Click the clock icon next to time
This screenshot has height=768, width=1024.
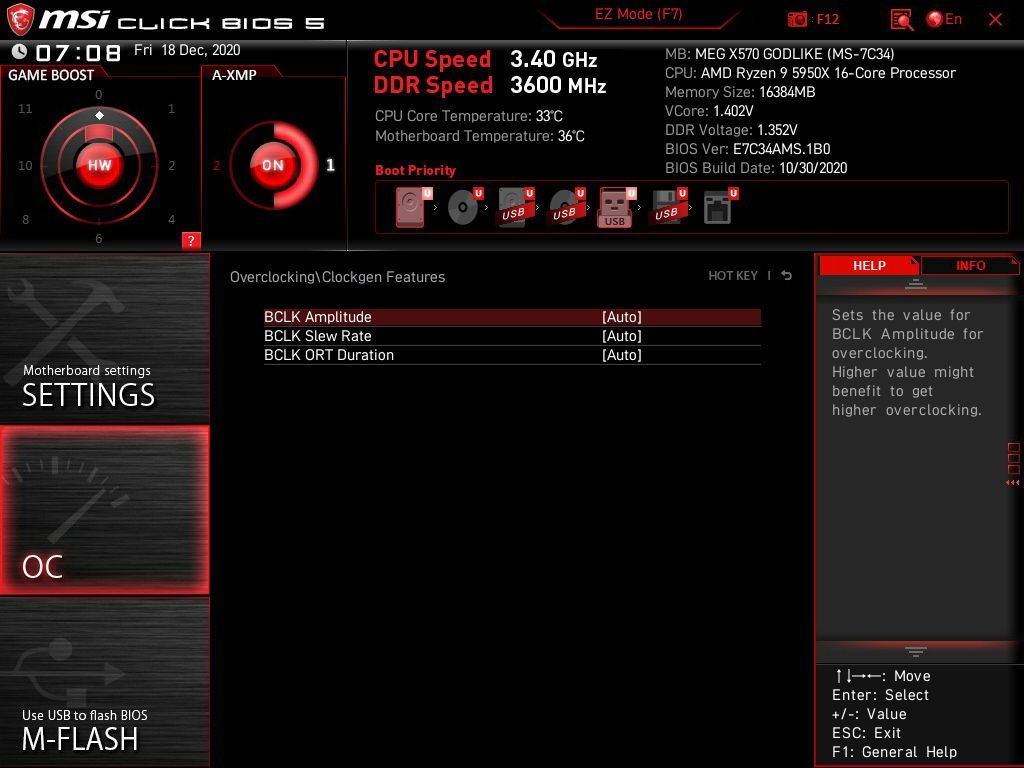20,51
